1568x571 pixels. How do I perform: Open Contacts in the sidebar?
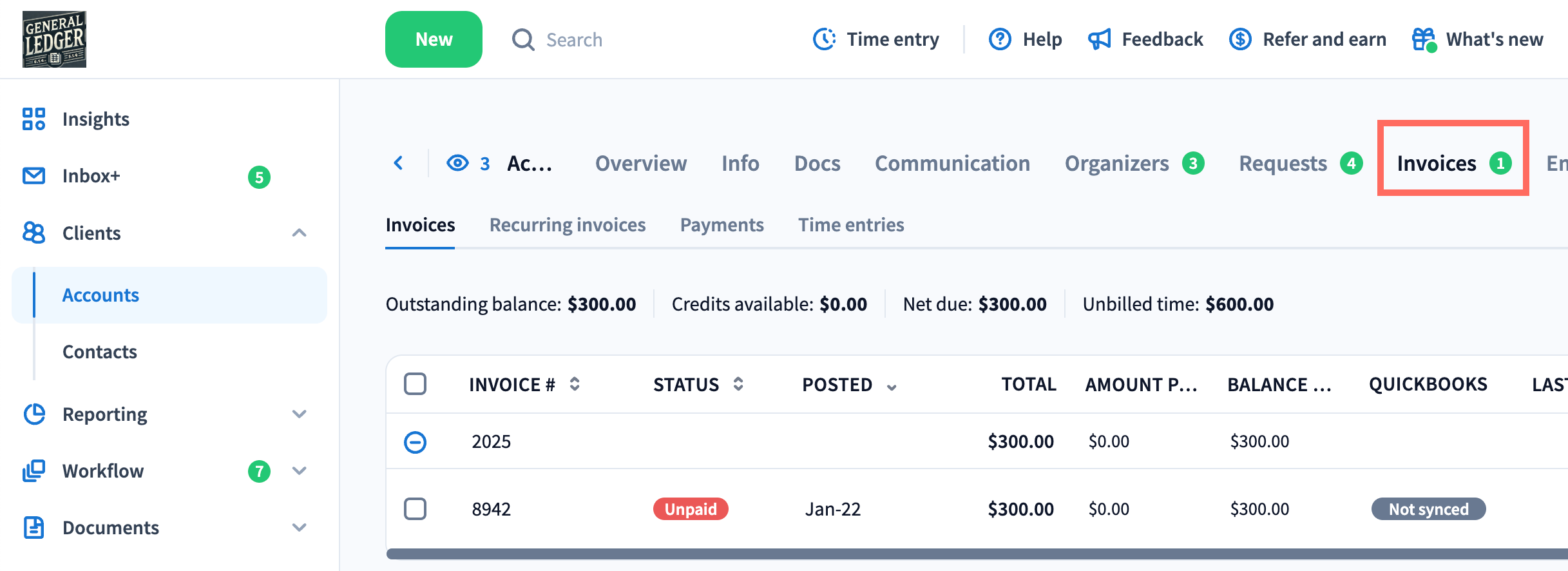100,352
